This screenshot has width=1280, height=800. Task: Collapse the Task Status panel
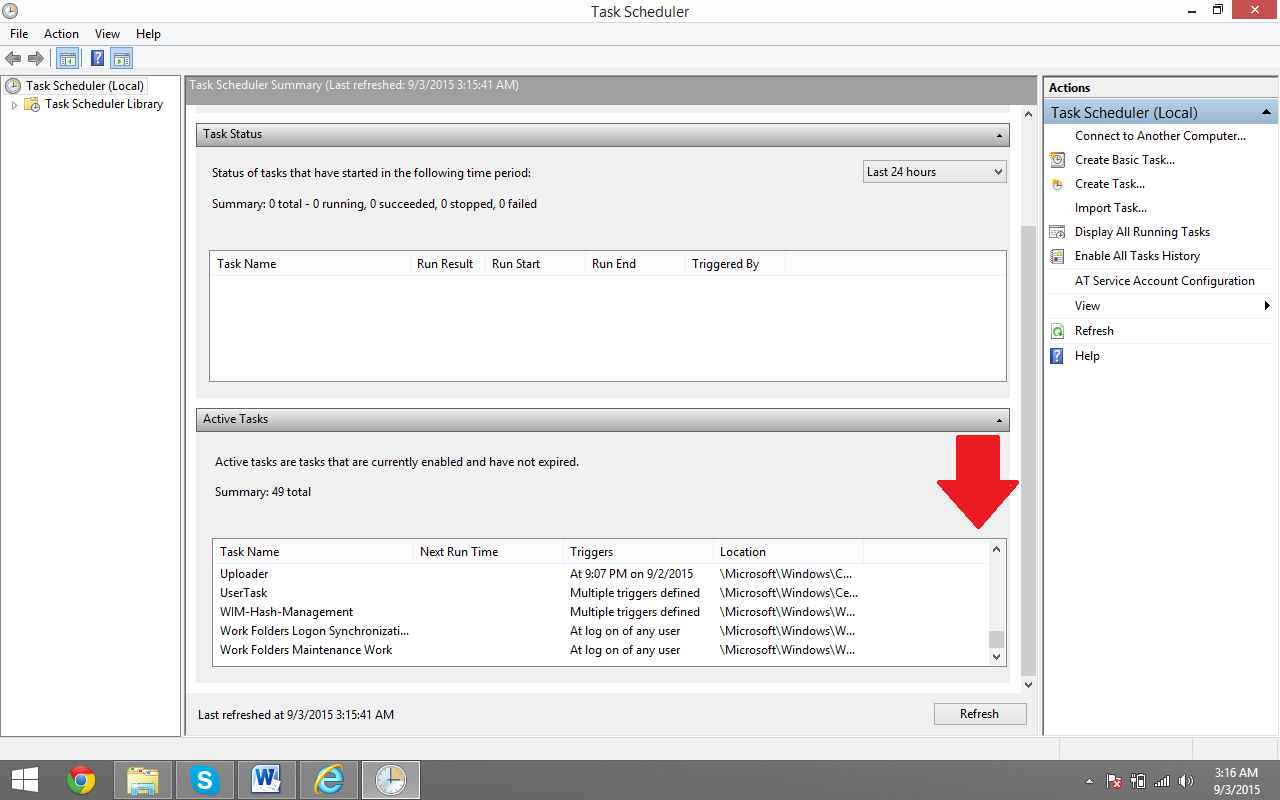point(998,134)
